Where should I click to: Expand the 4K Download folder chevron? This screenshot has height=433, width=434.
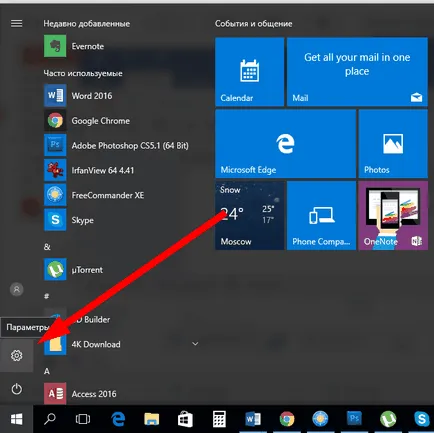pos(195,344)
